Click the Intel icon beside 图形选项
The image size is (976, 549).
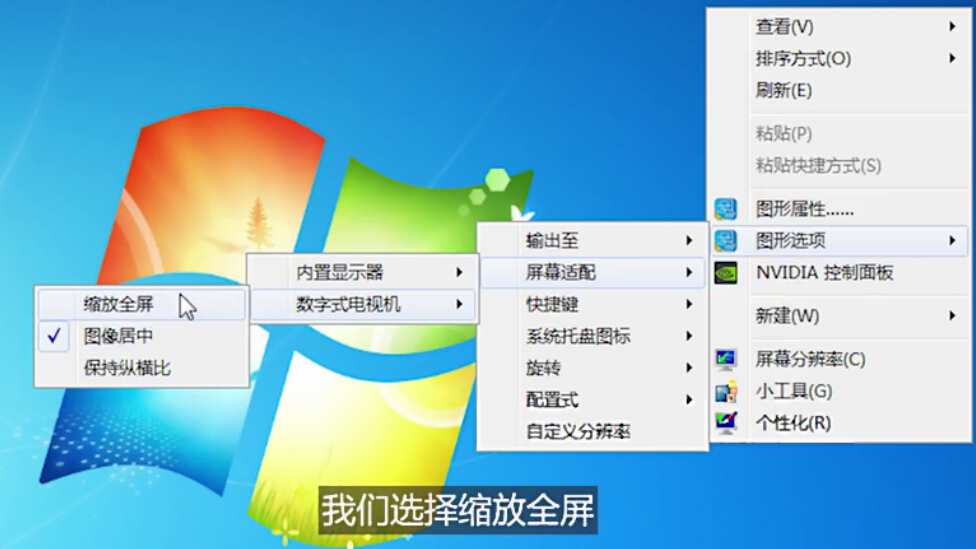coord(726,241)
